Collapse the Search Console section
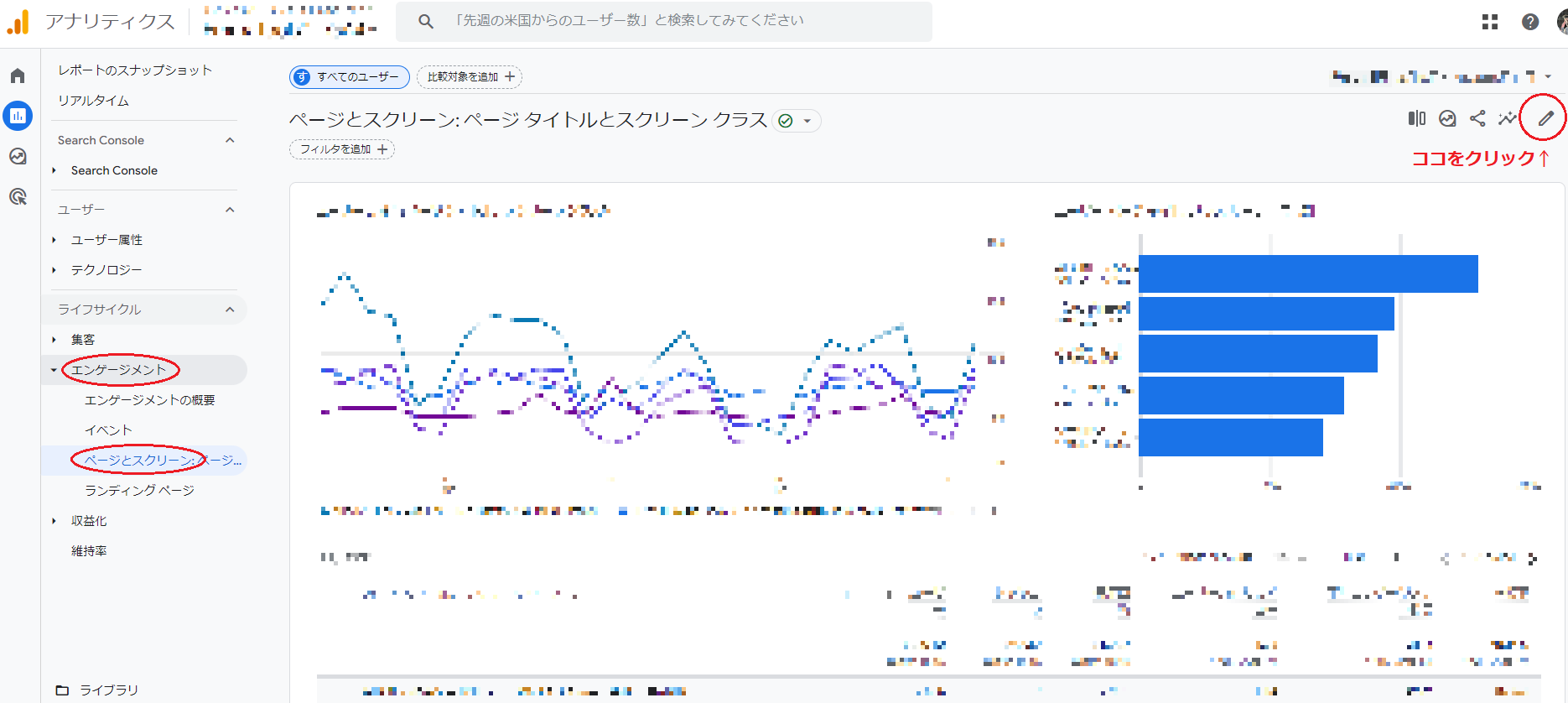1568x703 pixels. coord(230,140)
